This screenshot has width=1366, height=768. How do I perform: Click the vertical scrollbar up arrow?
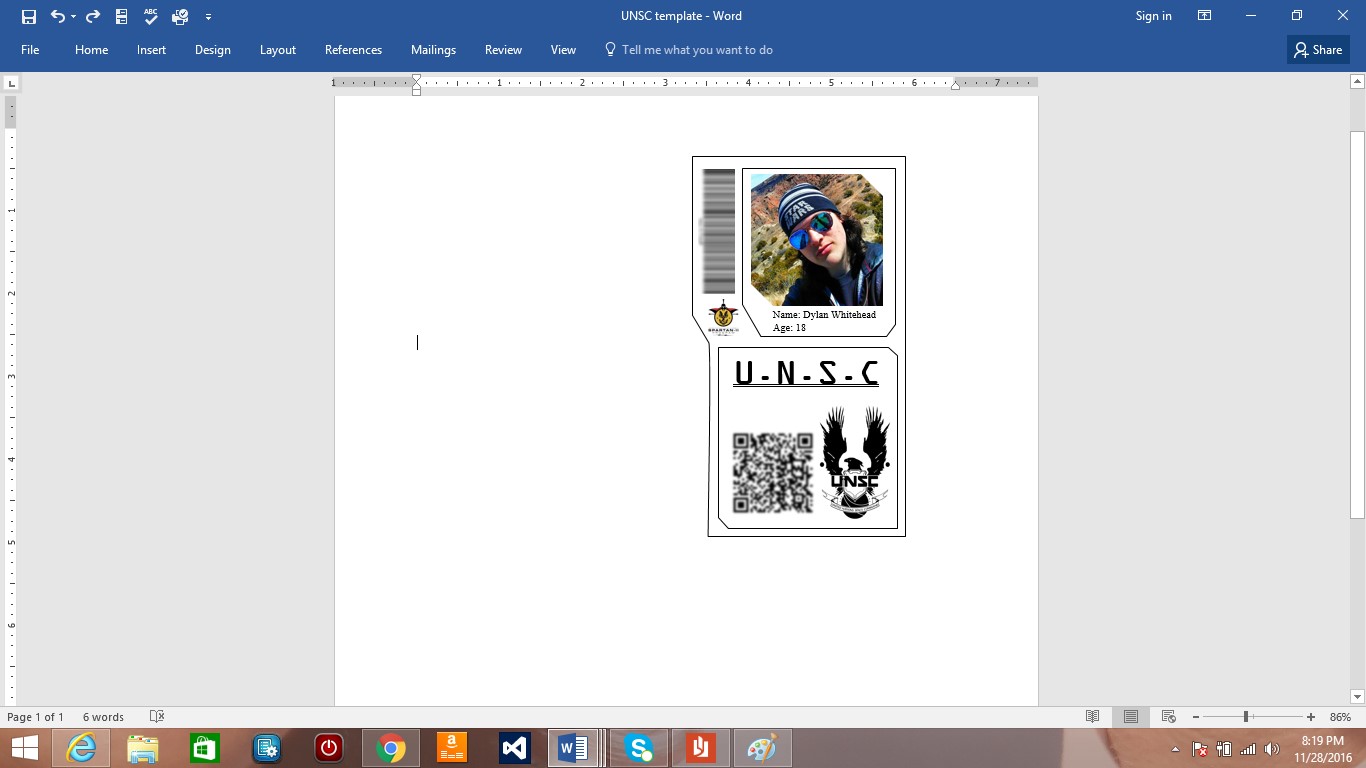click(x=1357, y=83)
